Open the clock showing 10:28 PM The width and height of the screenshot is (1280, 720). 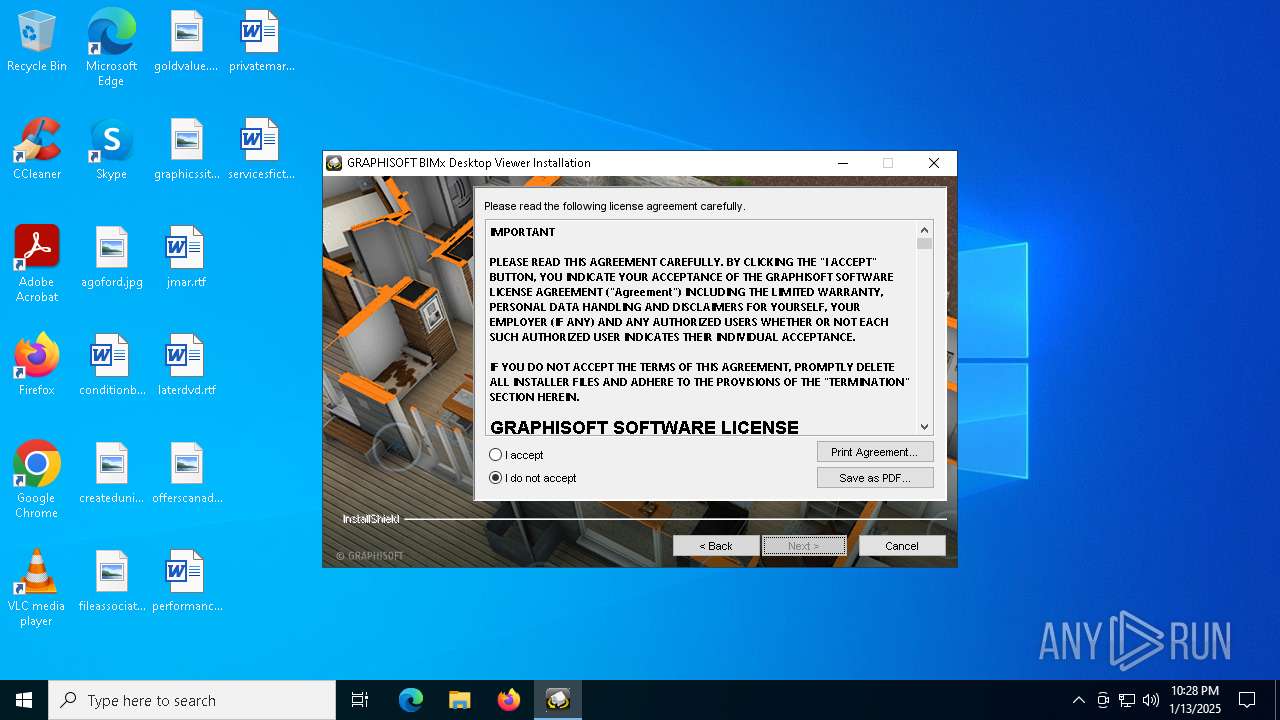[1195, 700]
